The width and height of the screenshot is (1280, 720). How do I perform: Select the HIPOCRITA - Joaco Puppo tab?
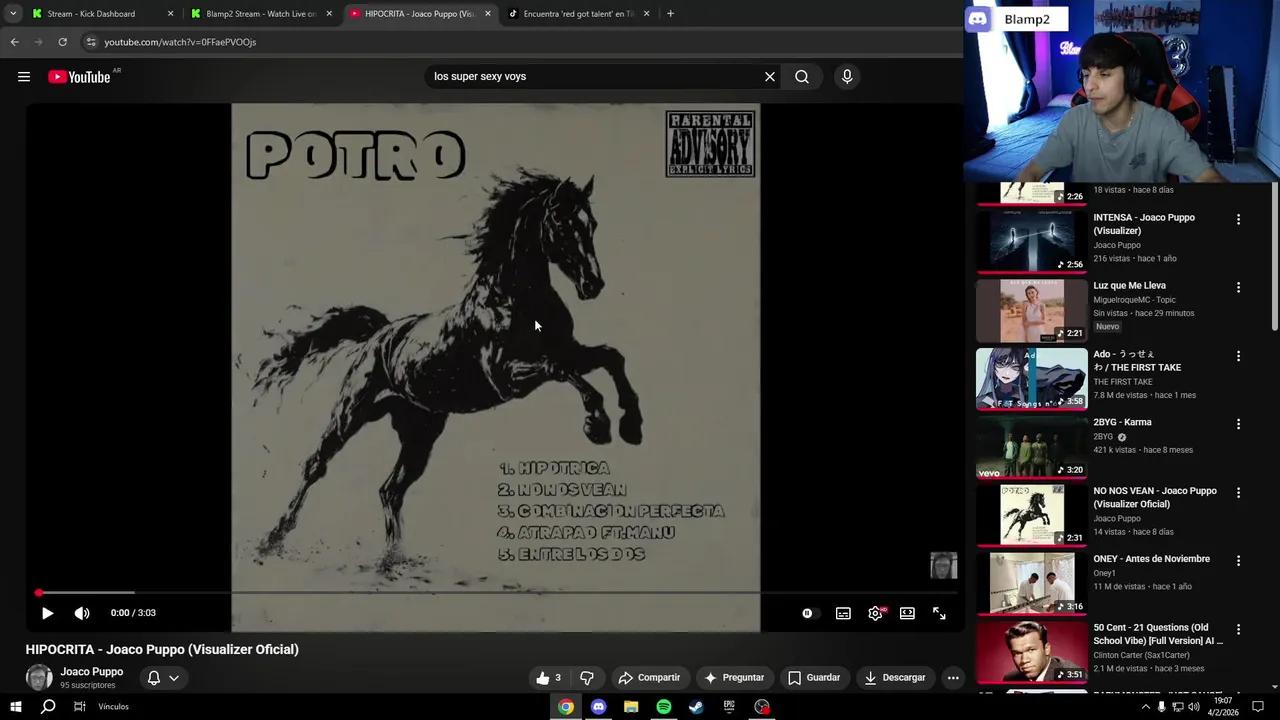pos(419,14)
